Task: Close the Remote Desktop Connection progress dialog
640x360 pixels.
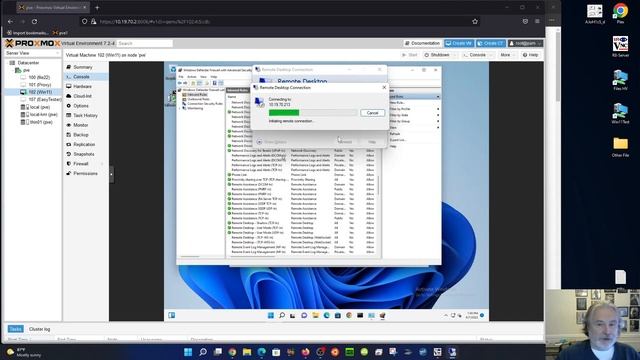Action: 384,87
